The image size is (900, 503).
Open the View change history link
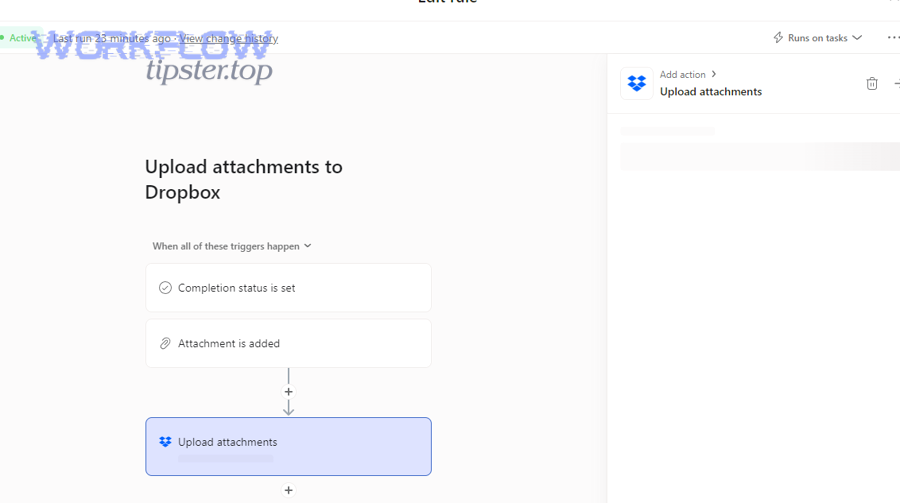(228, 38)
